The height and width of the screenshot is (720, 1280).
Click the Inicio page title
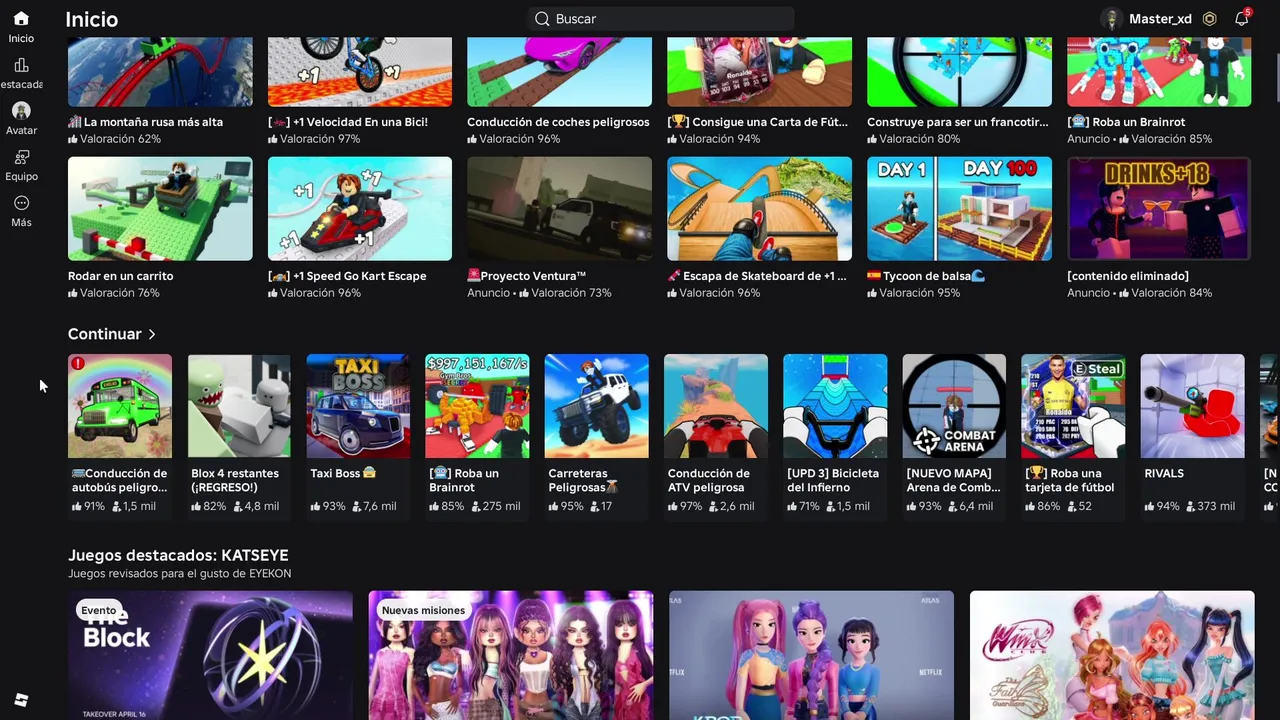coord(91,19)
